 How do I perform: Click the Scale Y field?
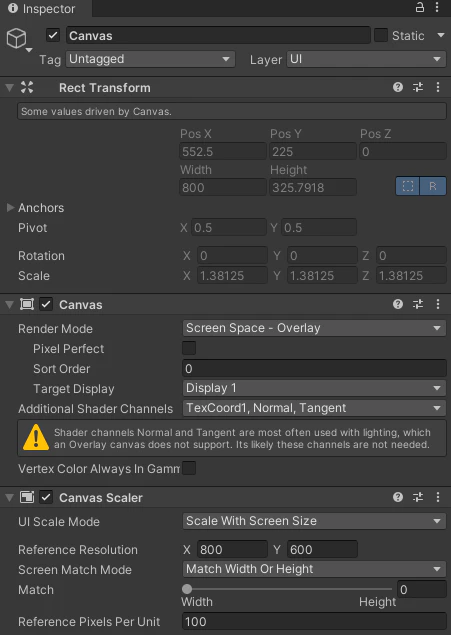322,275
